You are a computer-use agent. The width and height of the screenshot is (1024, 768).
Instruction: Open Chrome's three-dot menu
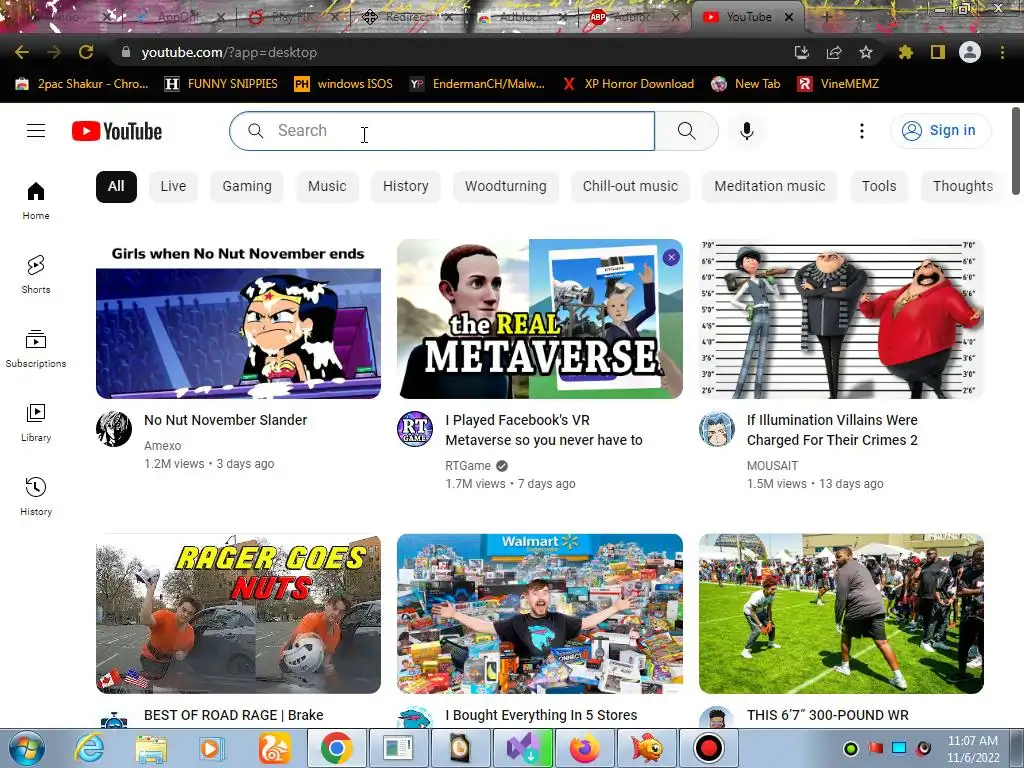(1002, 52)
